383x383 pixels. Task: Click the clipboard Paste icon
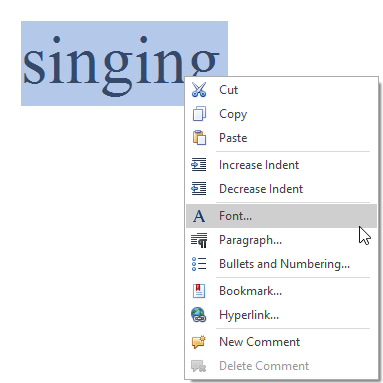199,138
